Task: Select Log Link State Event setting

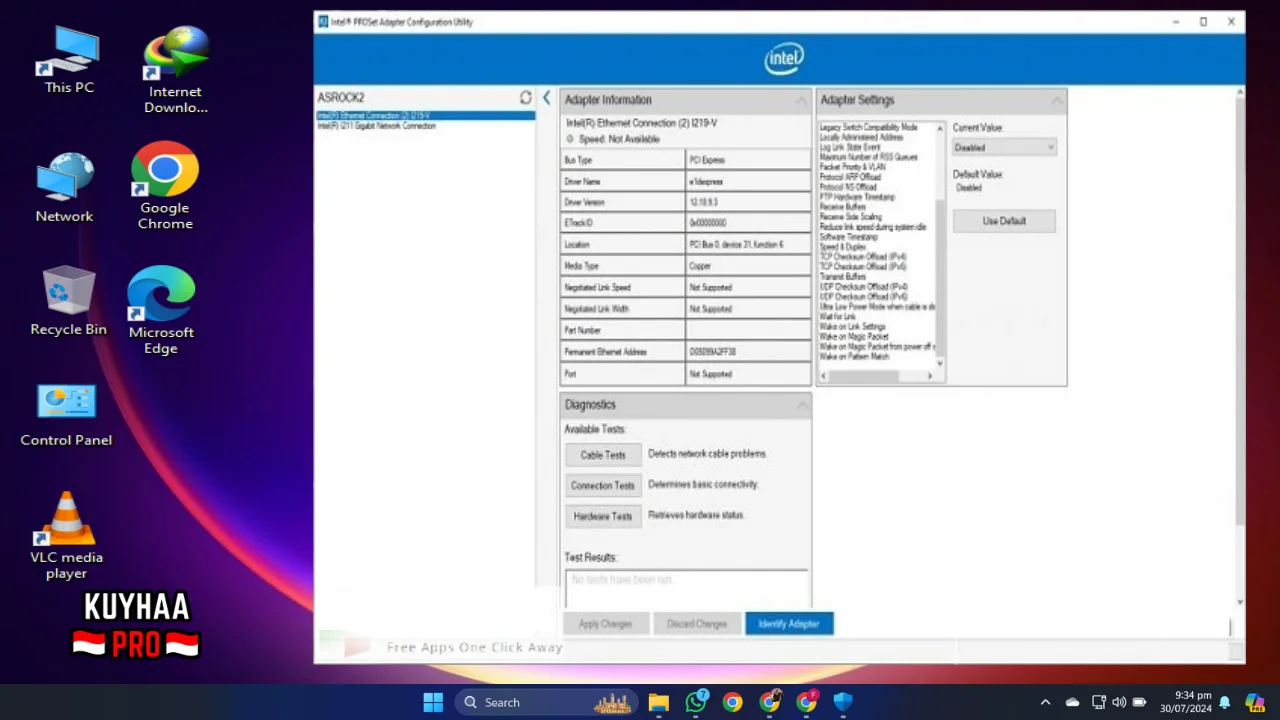Action: (x=850, y=147)
